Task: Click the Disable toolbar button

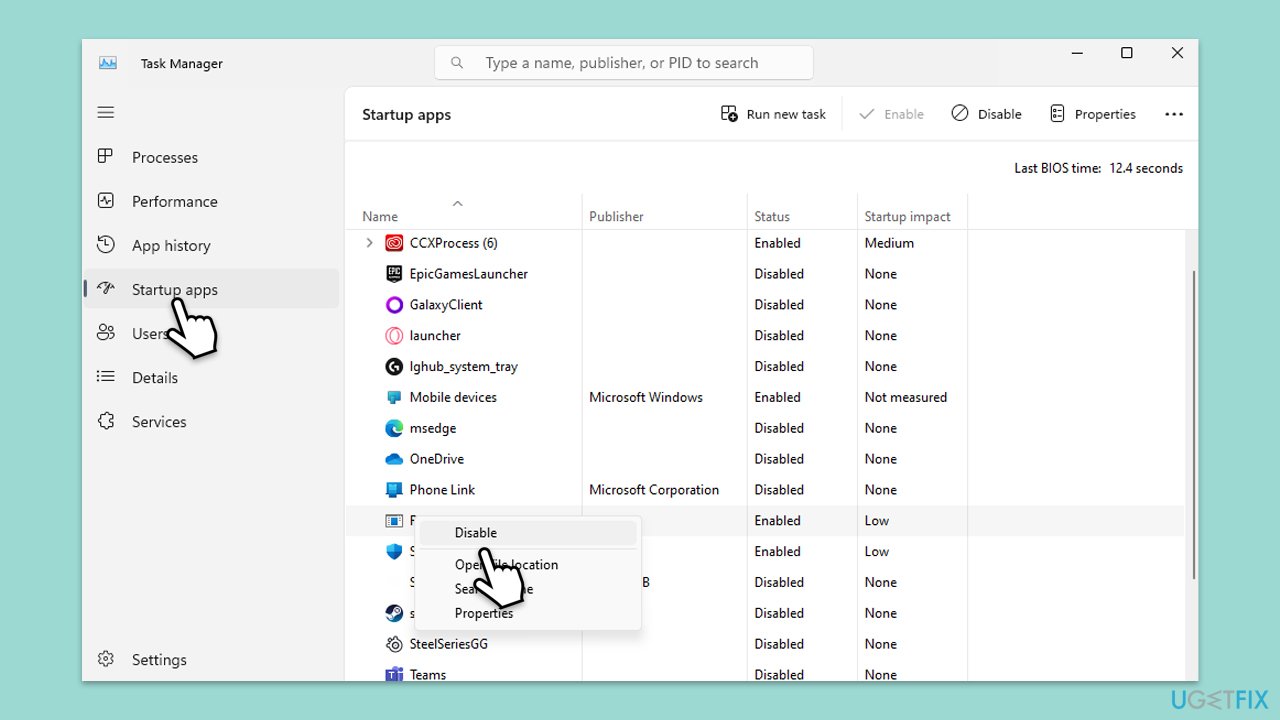Action: (x=986, y=114)
